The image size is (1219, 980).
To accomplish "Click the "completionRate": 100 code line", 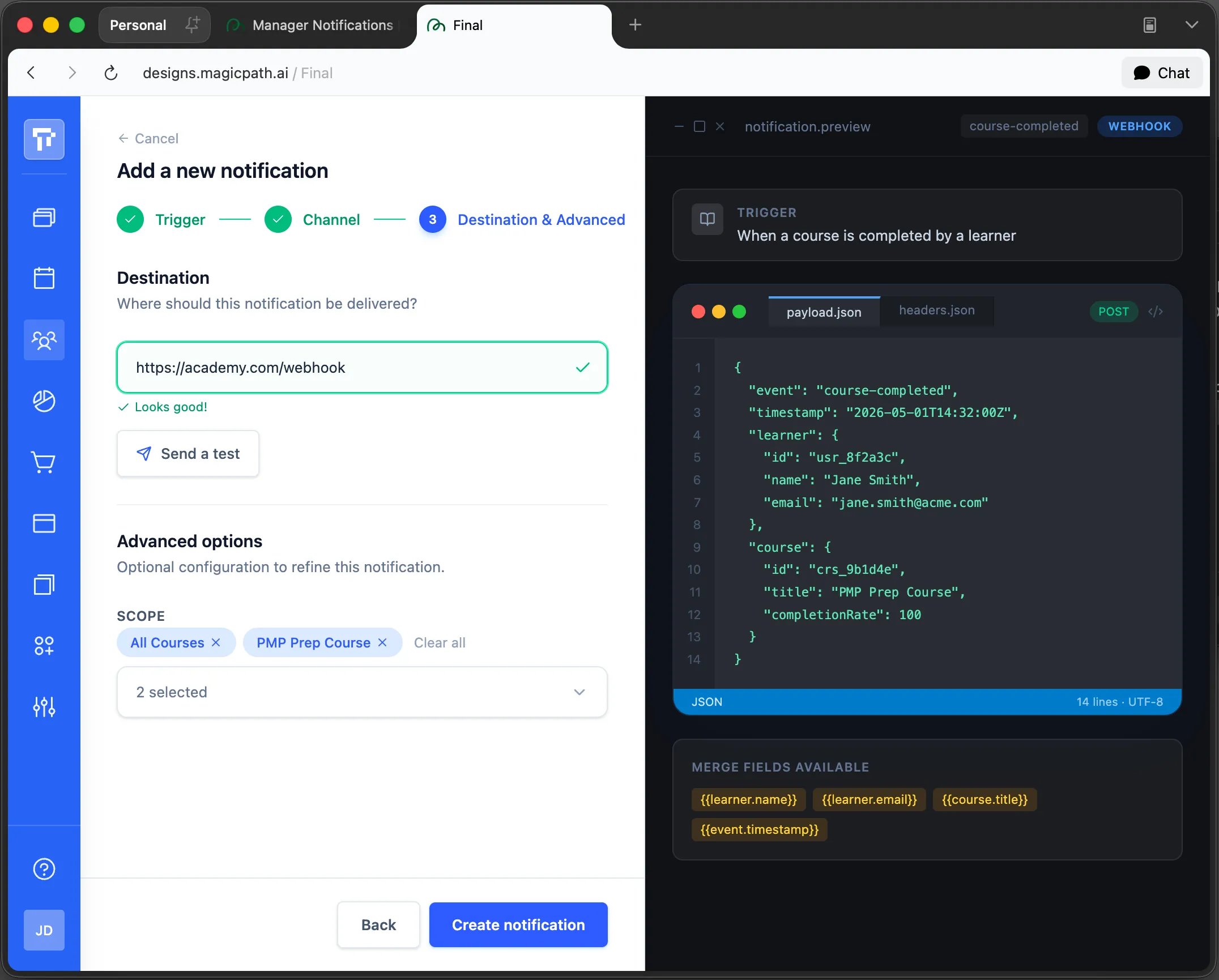I will tap(842, 615).
